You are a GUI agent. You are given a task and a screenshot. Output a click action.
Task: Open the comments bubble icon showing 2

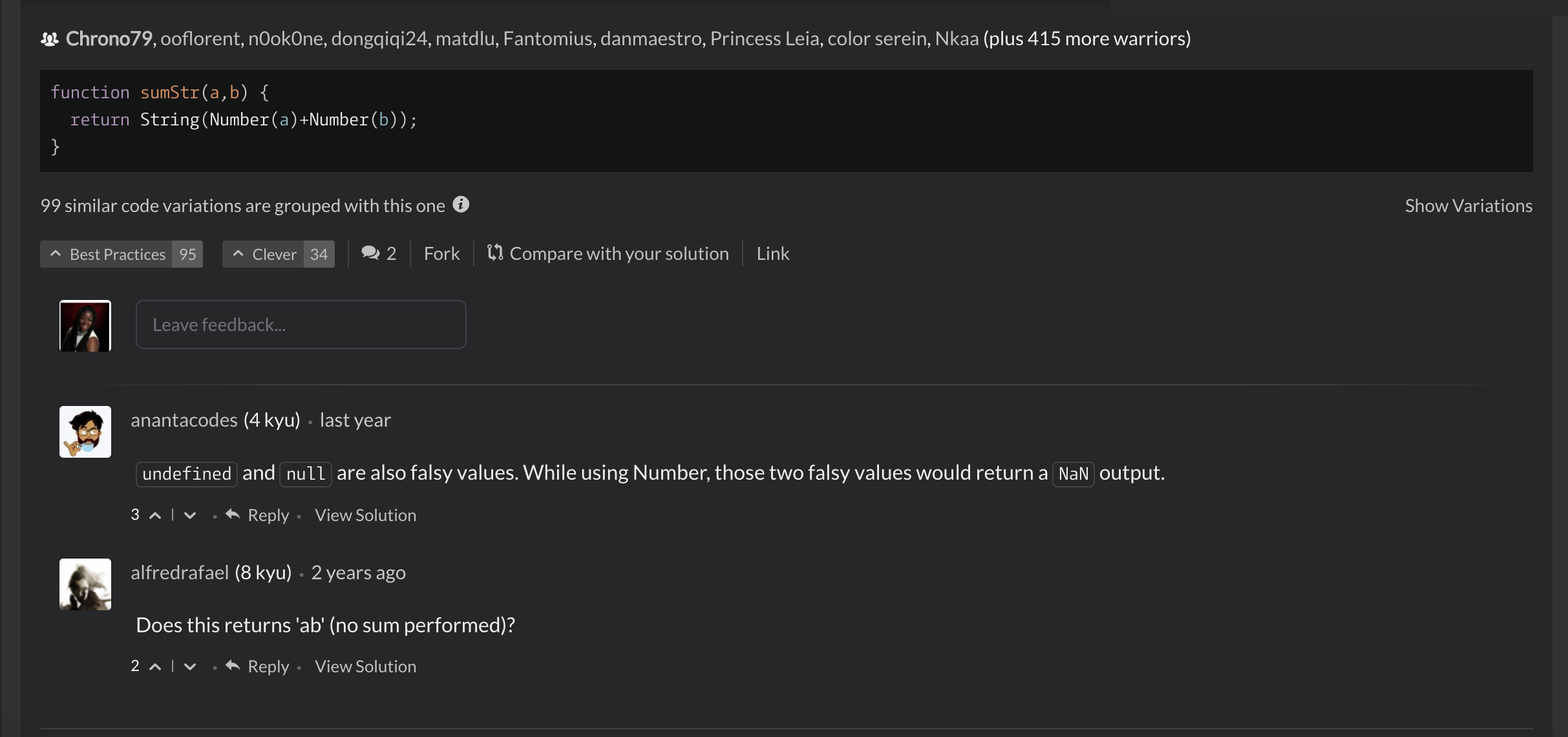pos(371,253)
